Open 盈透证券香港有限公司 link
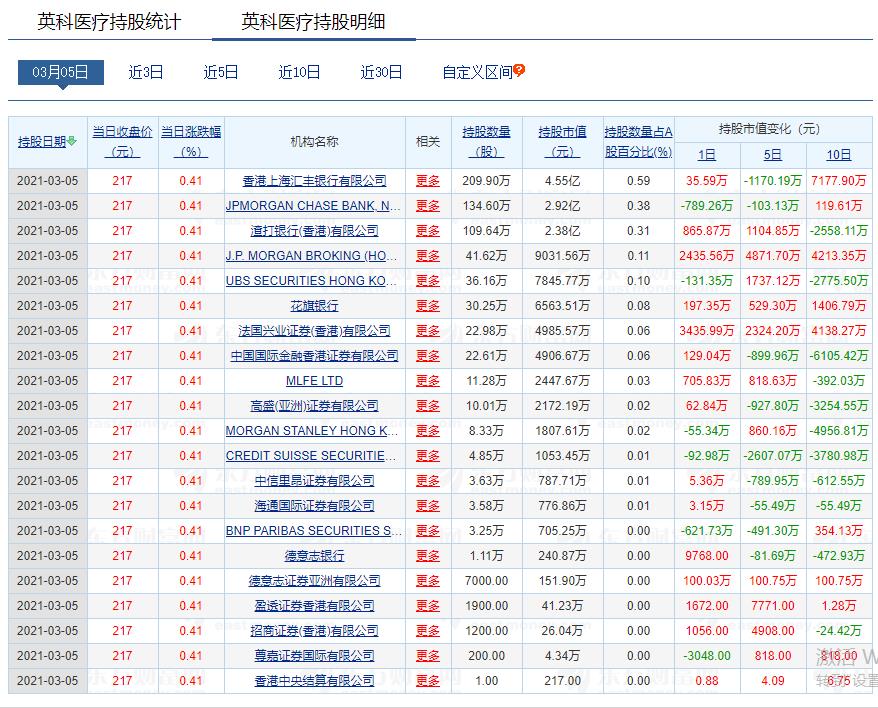878x708 pixels. point(314,605)
